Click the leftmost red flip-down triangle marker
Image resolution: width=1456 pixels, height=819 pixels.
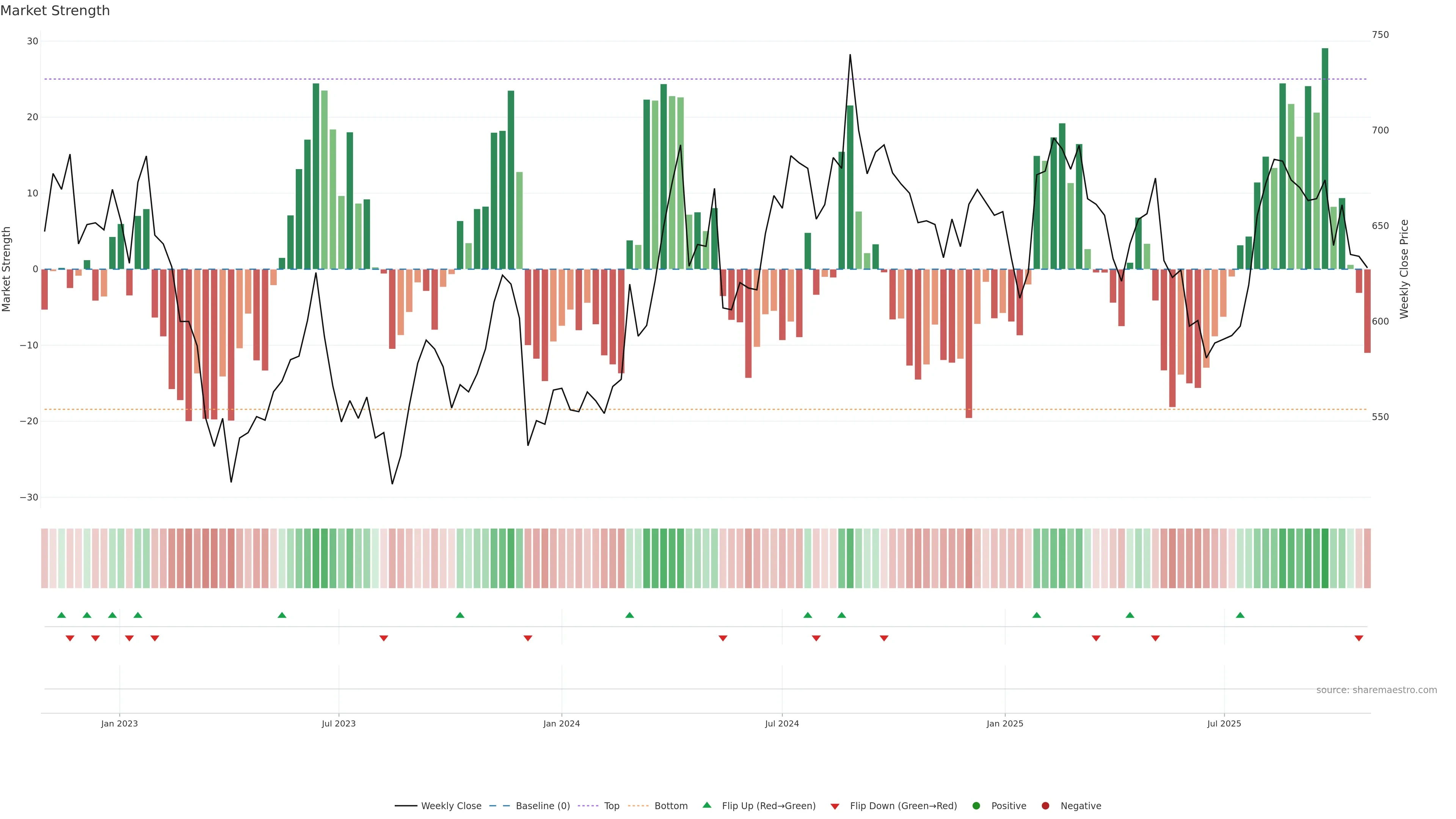click(70, 638)
